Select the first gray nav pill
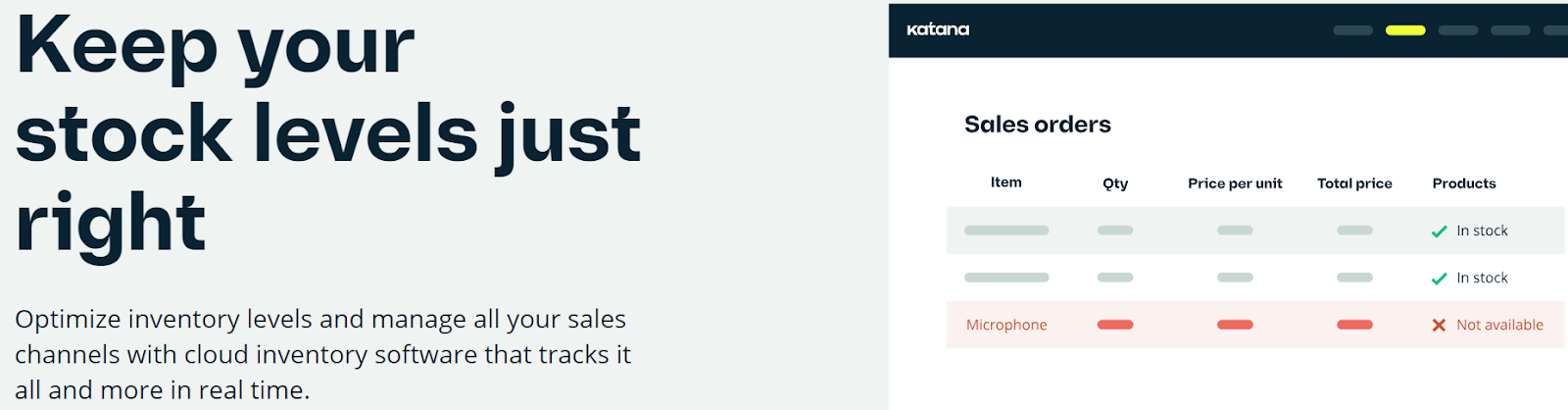Screen dimensions: 1568x410 tap(1353, 30)
